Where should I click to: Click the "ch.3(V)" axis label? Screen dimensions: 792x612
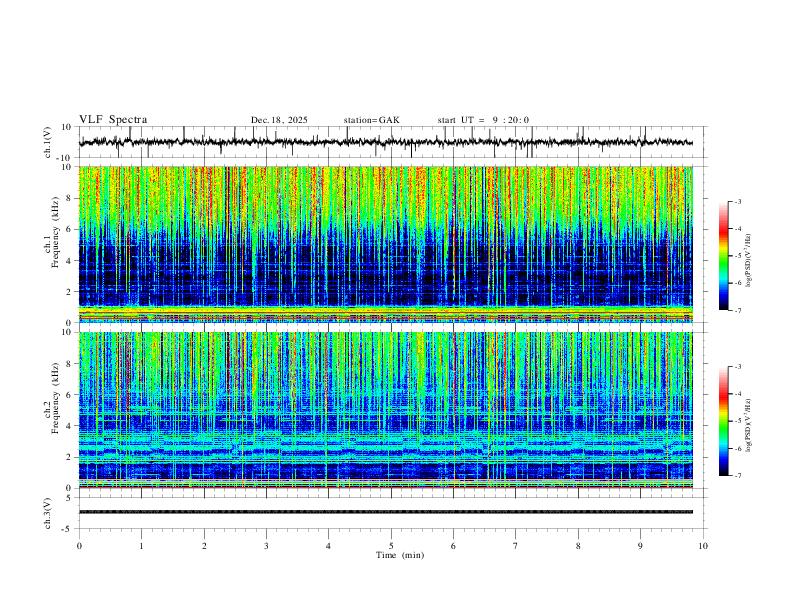click(48, 513)
